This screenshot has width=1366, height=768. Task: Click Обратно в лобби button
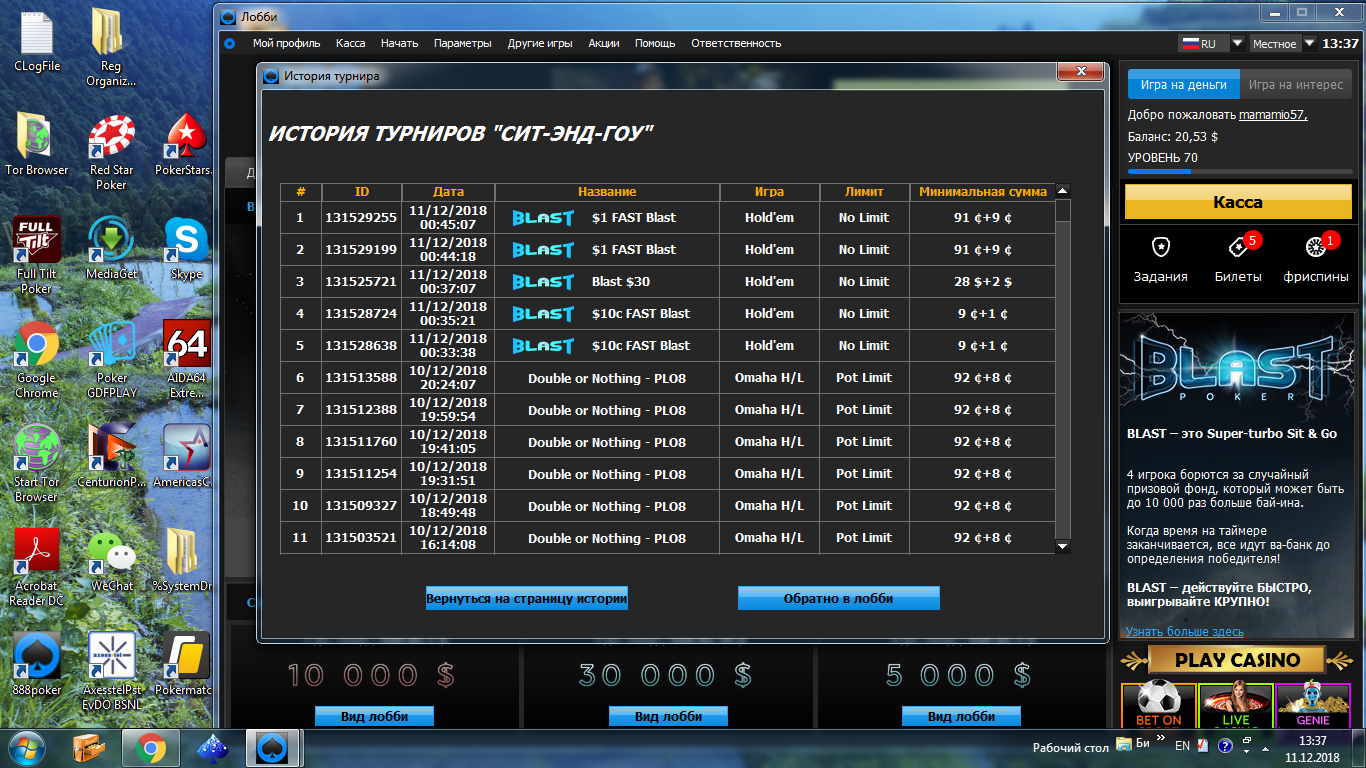[x=838, y=598]
